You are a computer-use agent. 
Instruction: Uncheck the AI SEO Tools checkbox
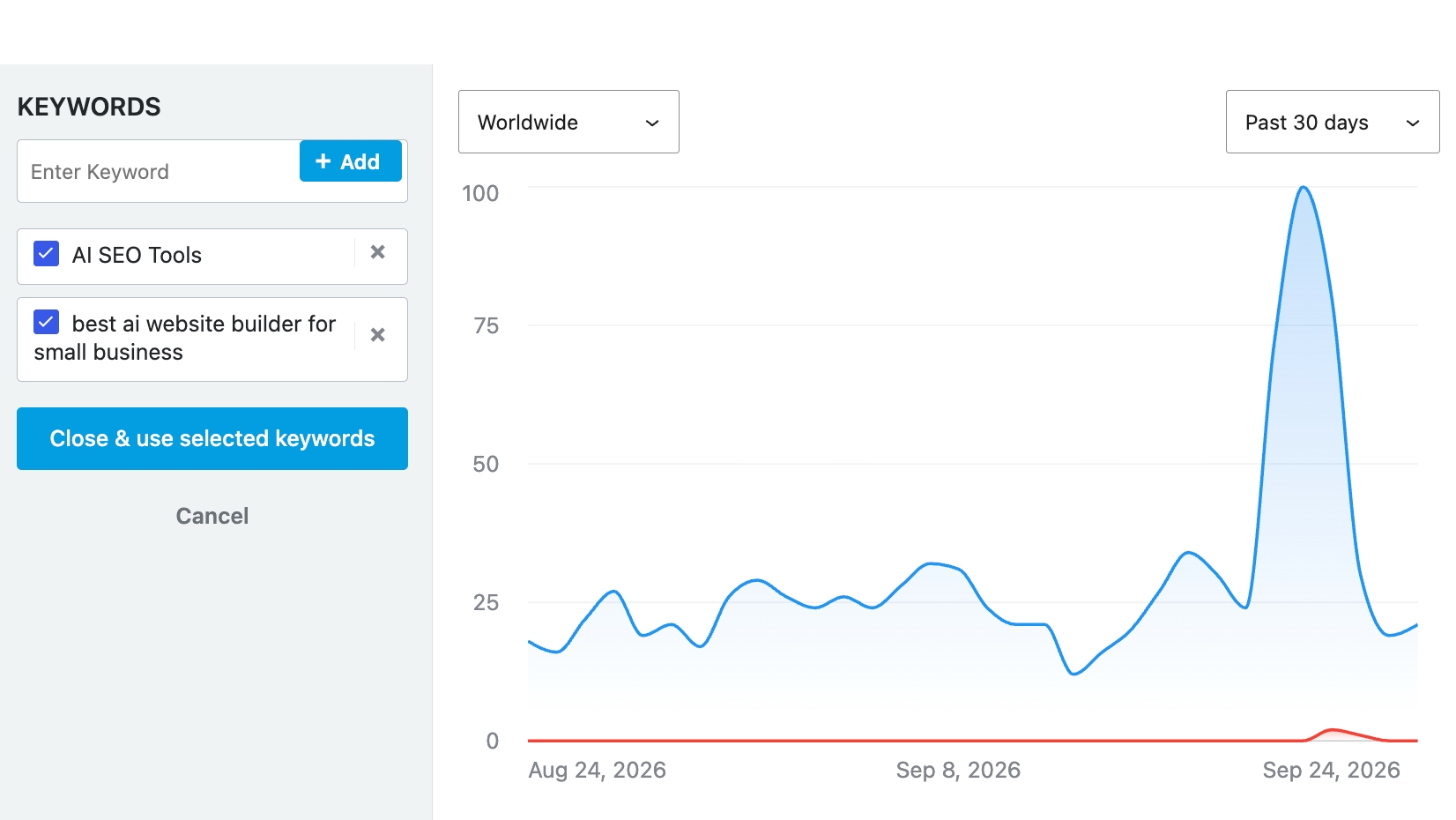pos(47,254)
